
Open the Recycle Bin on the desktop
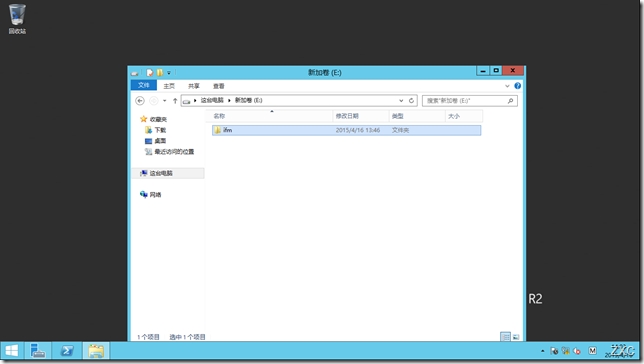pyautogui.click(x=17, y=19)
